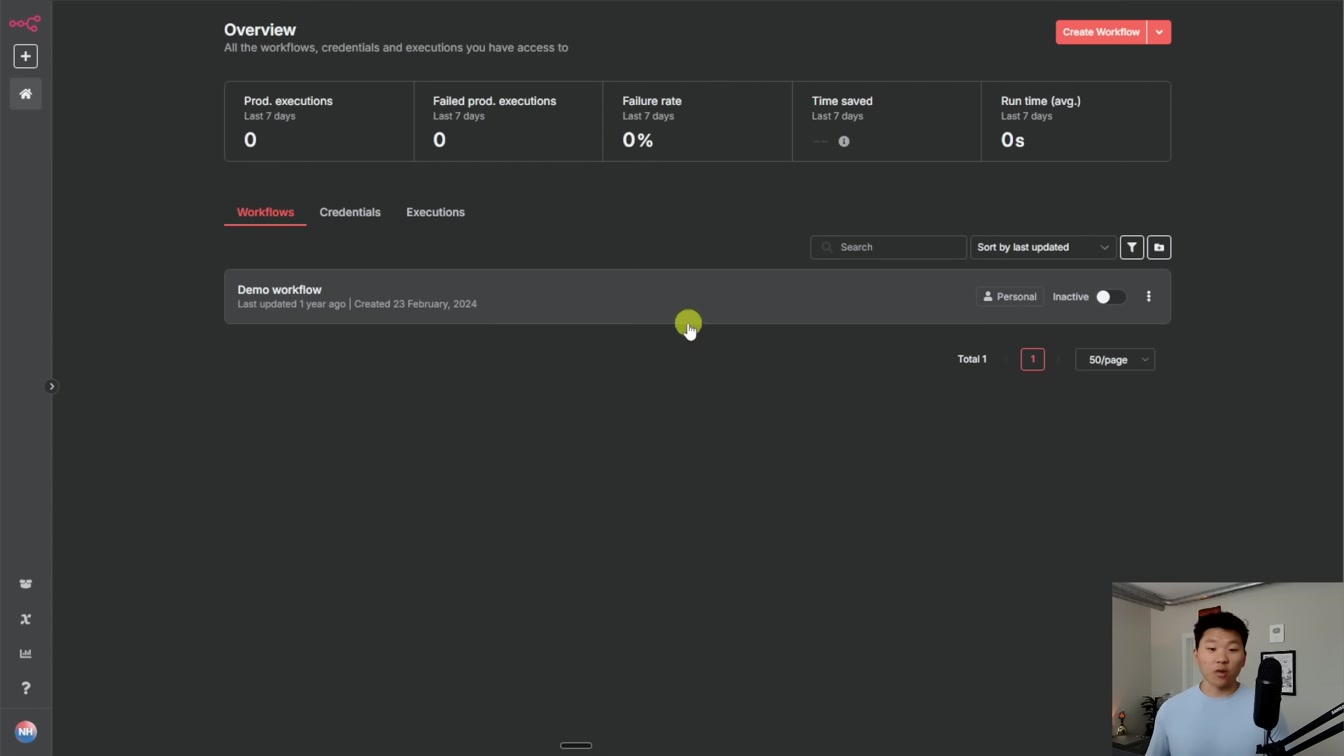
Task: Open the Variables x icon in sidebar
Action: coord(25,619)
